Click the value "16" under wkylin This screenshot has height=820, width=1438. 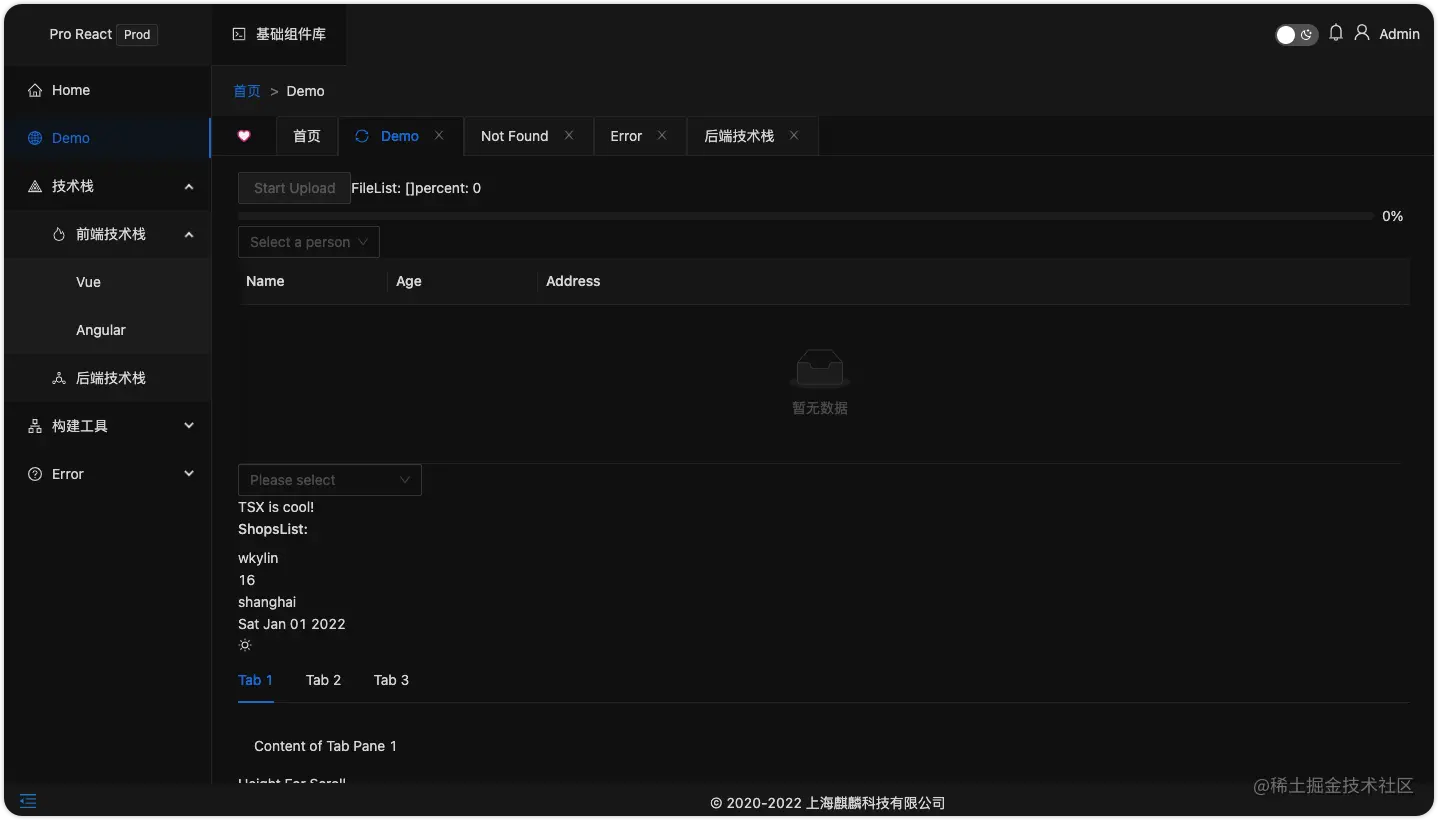coord(247,580)
